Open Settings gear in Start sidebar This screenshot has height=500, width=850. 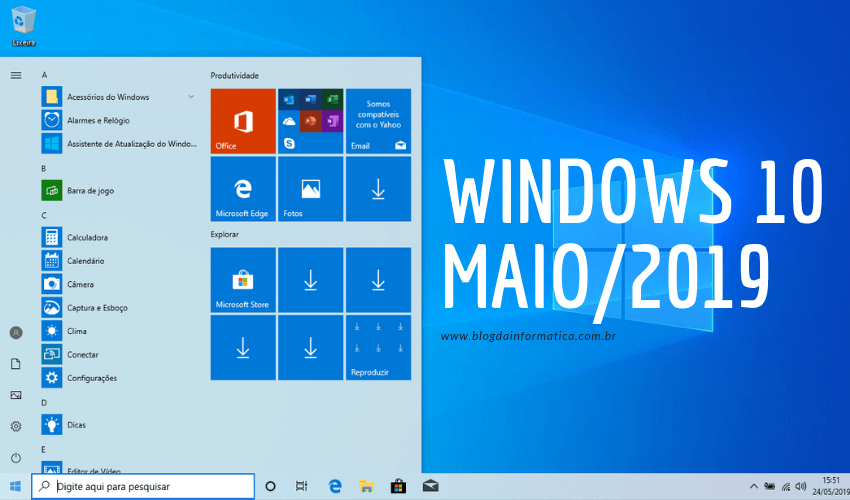16,426
